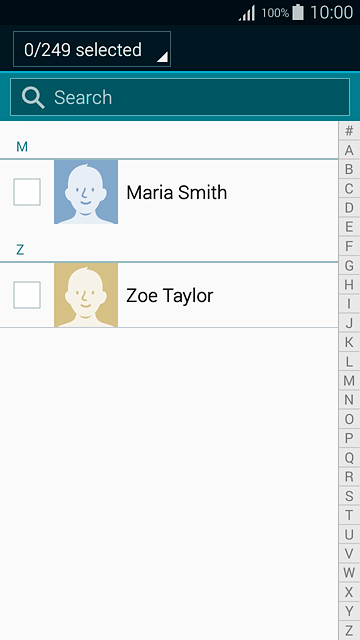Screen dimensions: 360x640
Task: Tap the Z section header
Action: tap(20, 249)
